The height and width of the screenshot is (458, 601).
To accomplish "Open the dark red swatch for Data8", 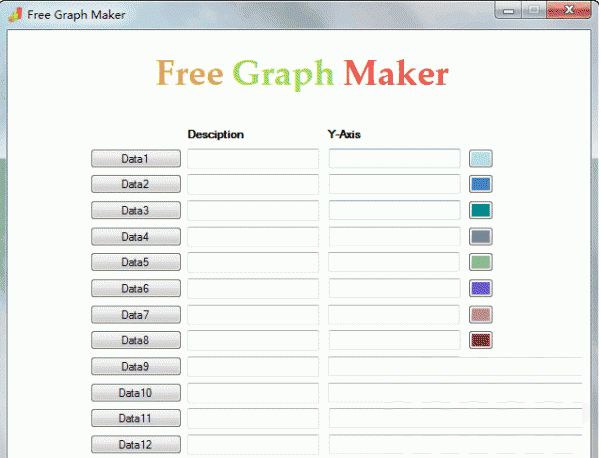I will [481, 340].
